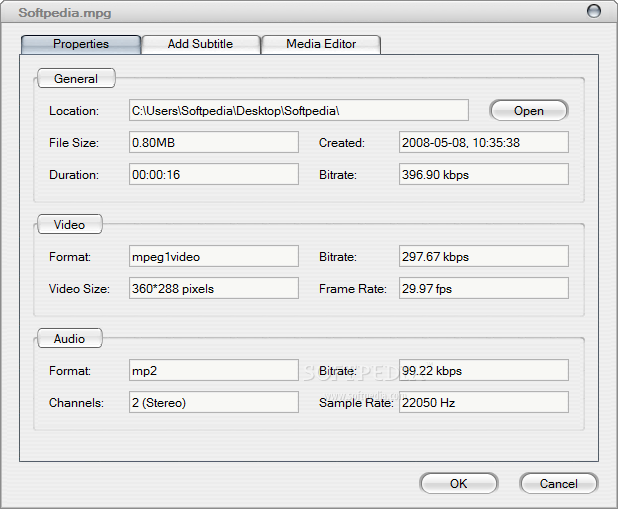Click the Frame Rate: label

(x=353, y=289)
